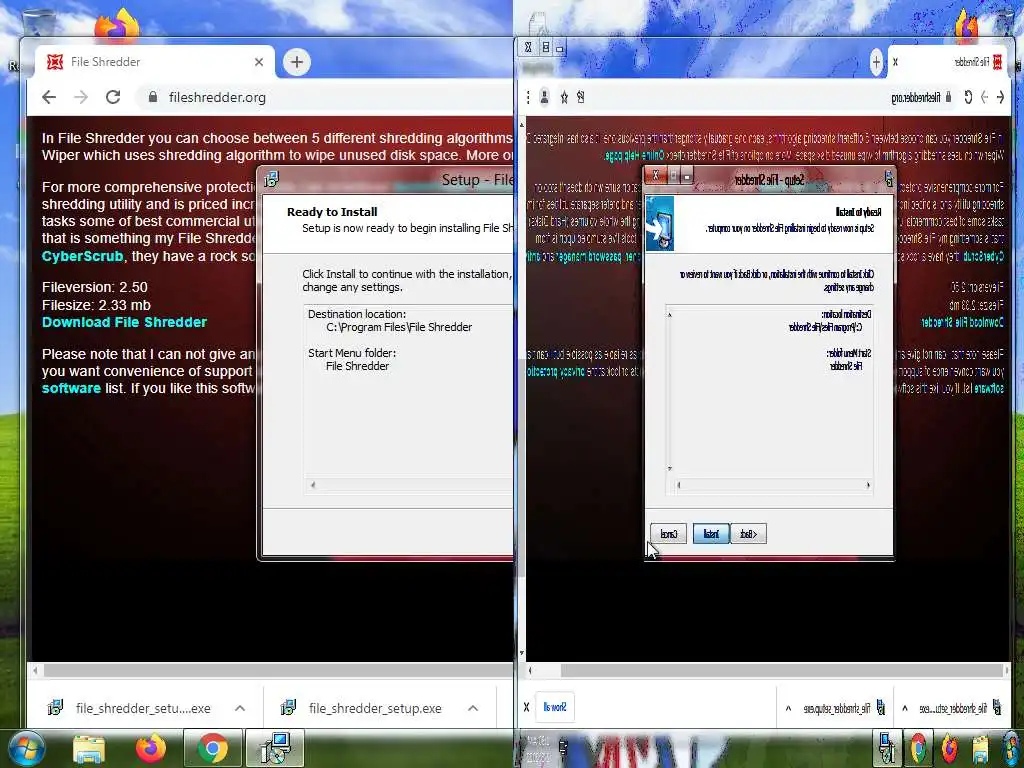Click the mirrored Download File Shredder link
This screenshot has width=1024, height=768.
coord(962,322)
